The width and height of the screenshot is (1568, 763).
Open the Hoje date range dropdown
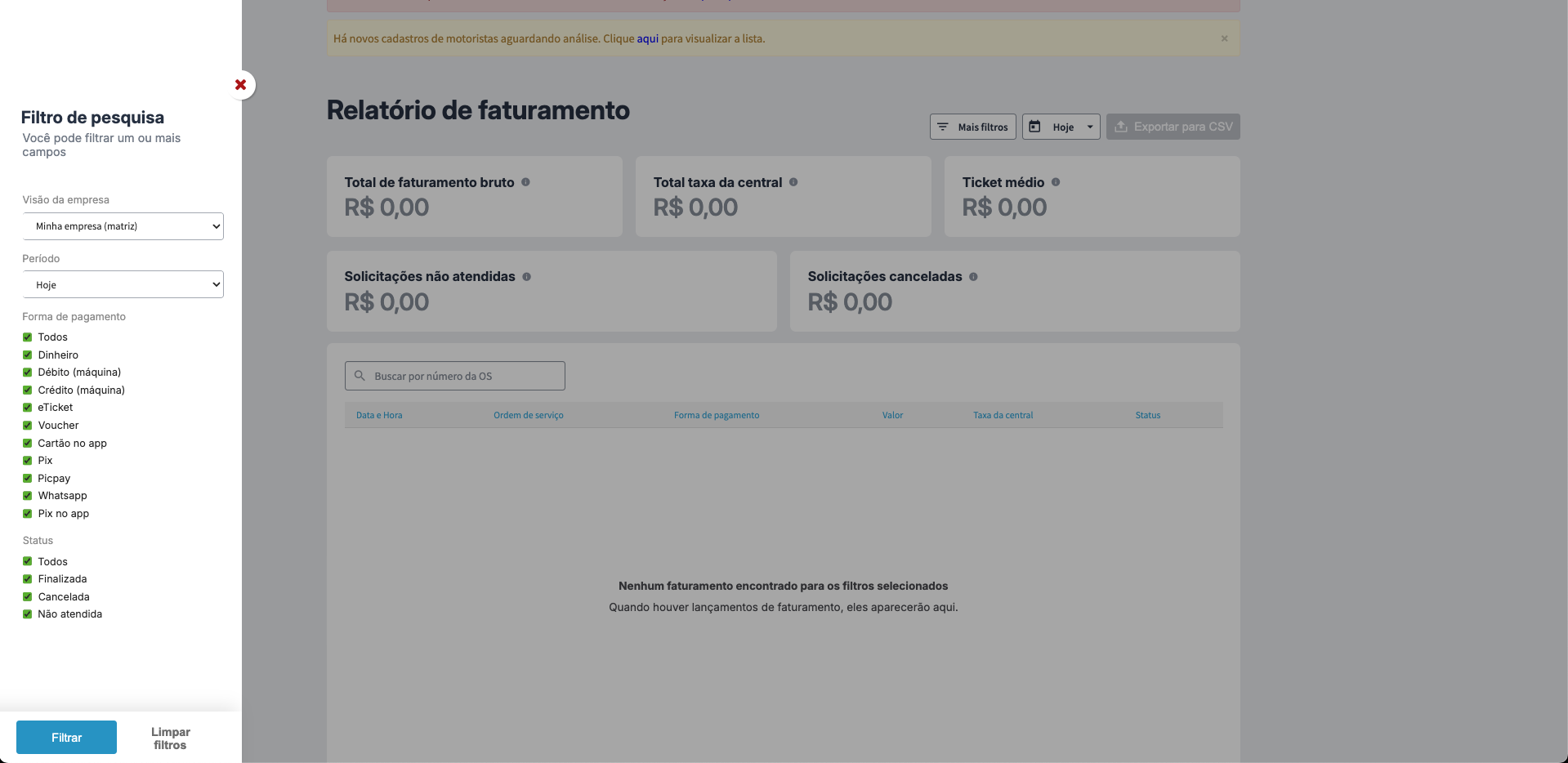(x=1061, y=127)
